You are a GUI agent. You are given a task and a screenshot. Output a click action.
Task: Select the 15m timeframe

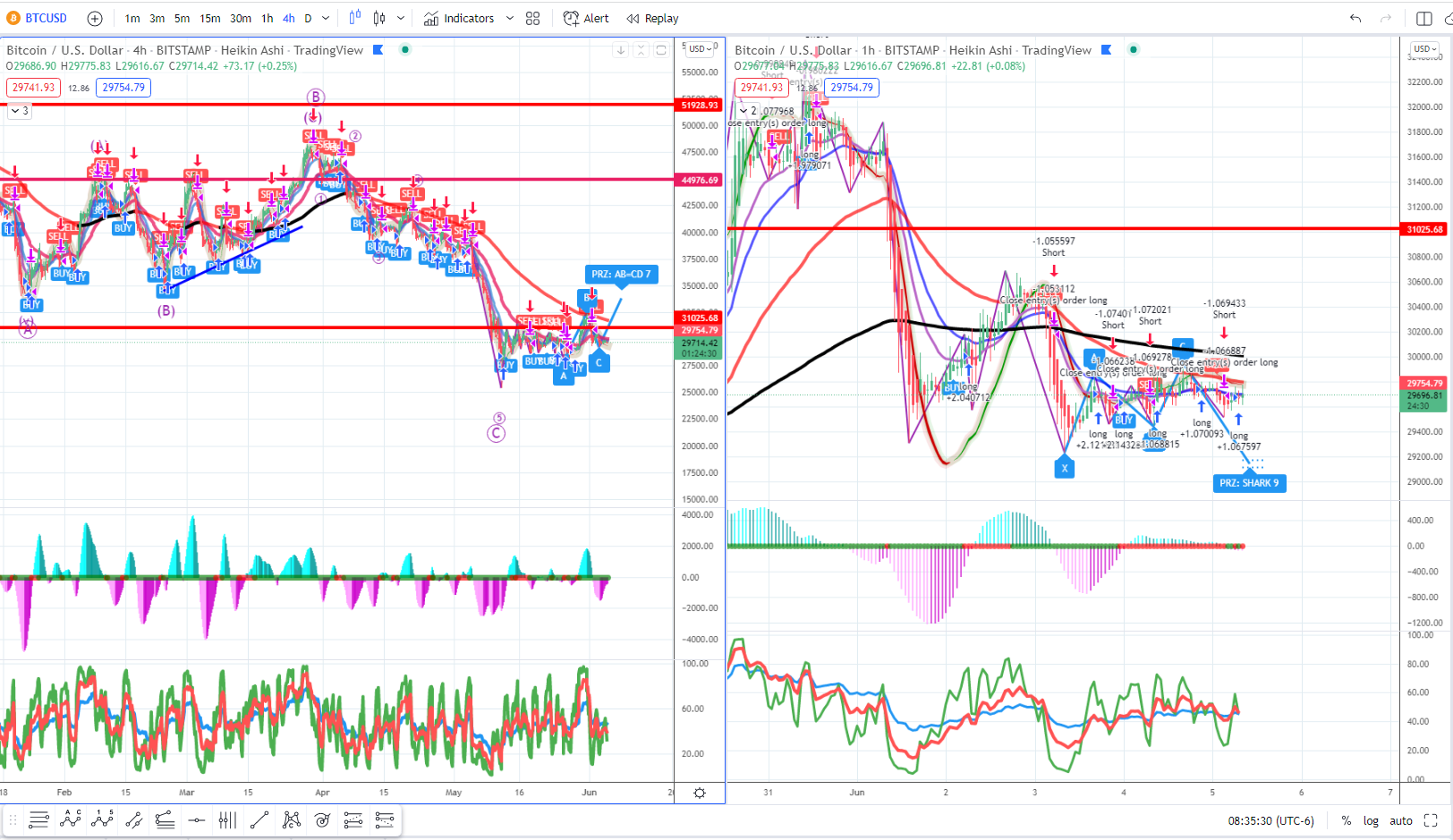coord(210,18)
